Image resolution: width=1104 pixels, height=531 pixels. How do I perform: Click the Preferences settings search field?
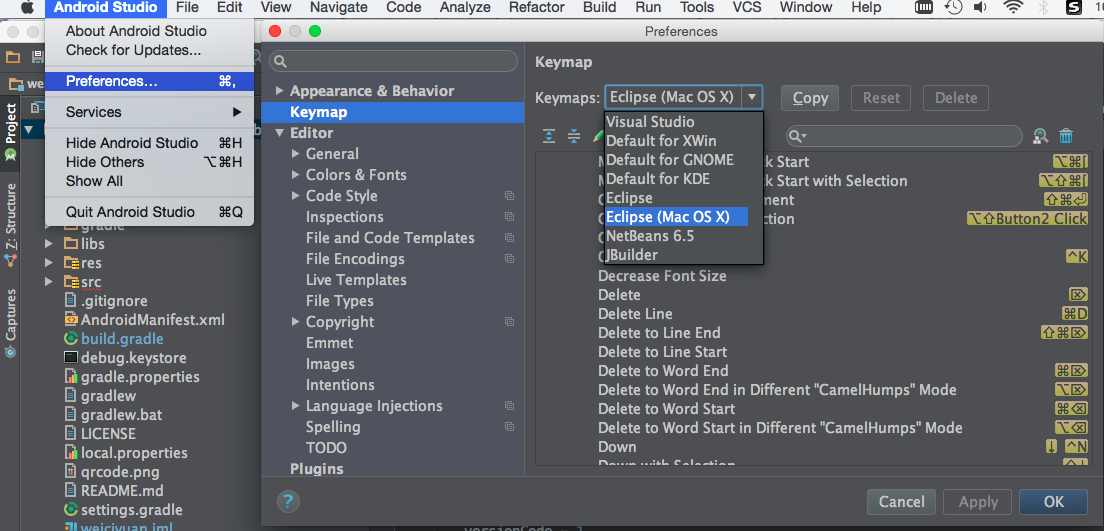pos(393,61)
